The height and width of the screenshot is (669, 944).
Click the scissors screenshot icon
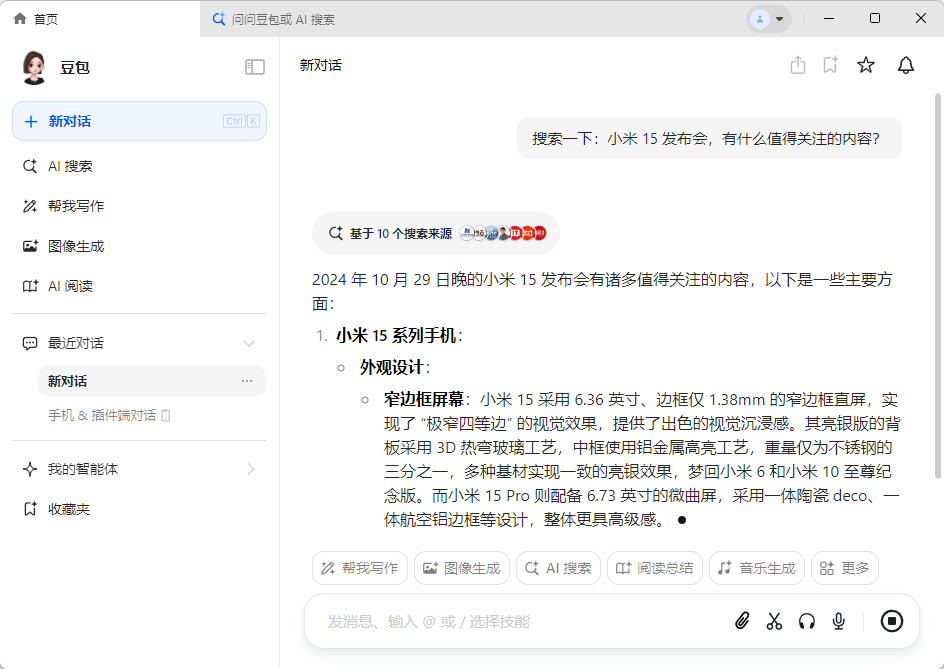click(x=774, y=621)
